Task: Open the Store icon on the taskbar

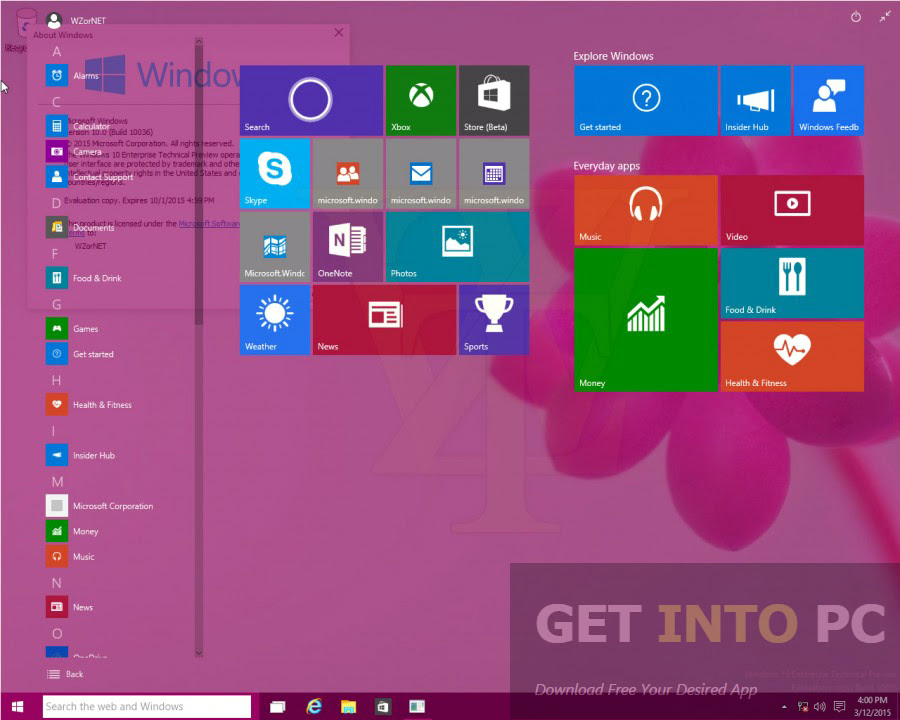Action: click(x=382, y=706)
